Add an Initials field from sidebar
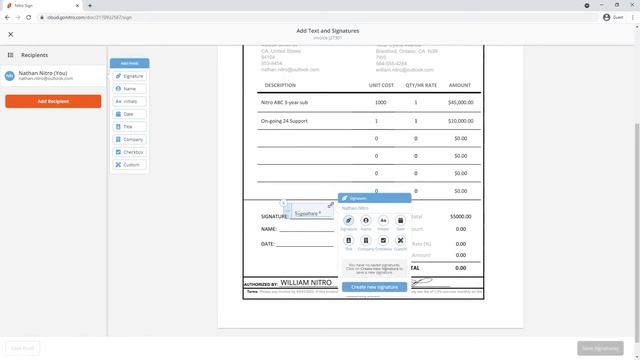640x360 pixels. pos(129,101)
